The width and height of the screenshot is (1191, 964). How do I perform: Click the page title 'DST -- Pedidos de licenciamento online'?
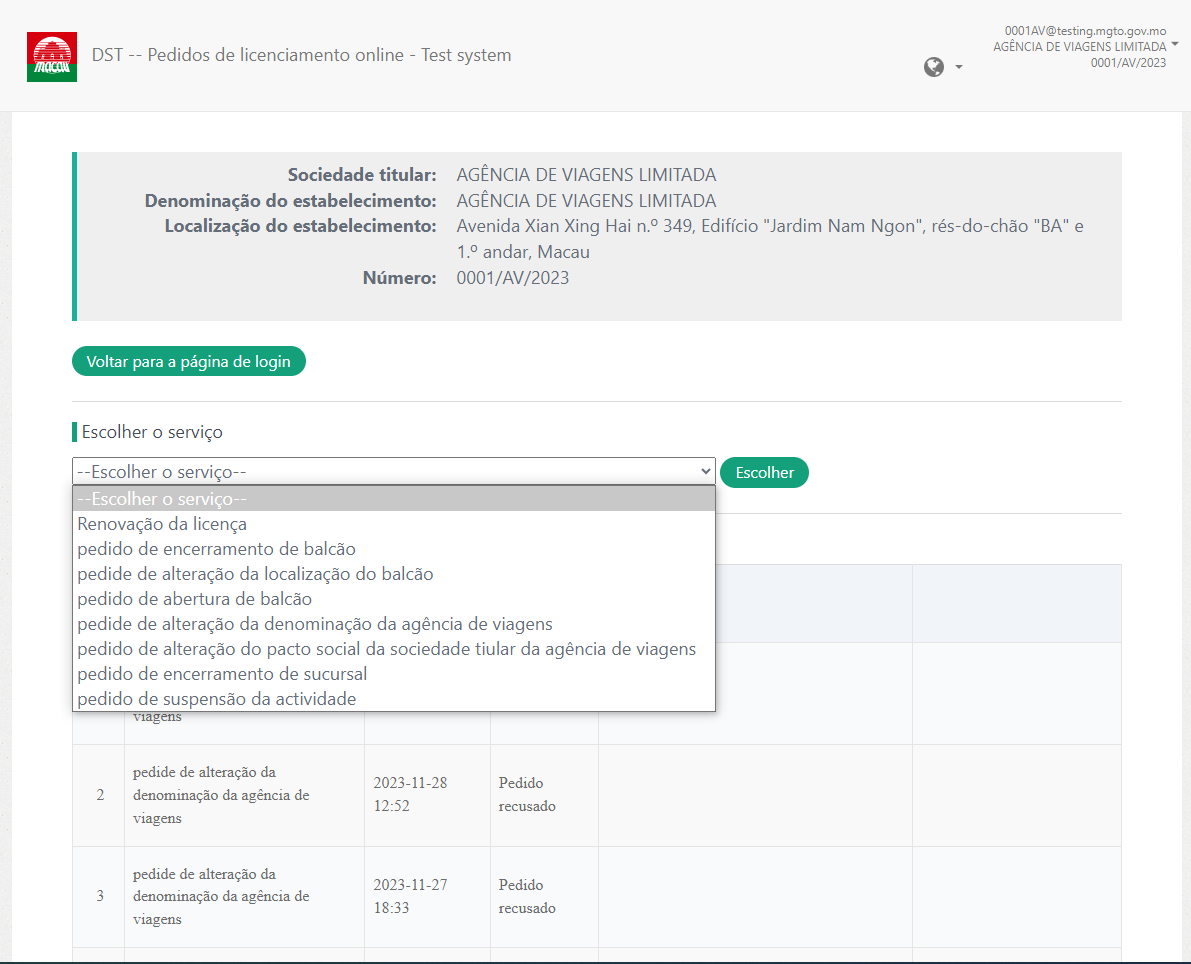tap(301, 55)
